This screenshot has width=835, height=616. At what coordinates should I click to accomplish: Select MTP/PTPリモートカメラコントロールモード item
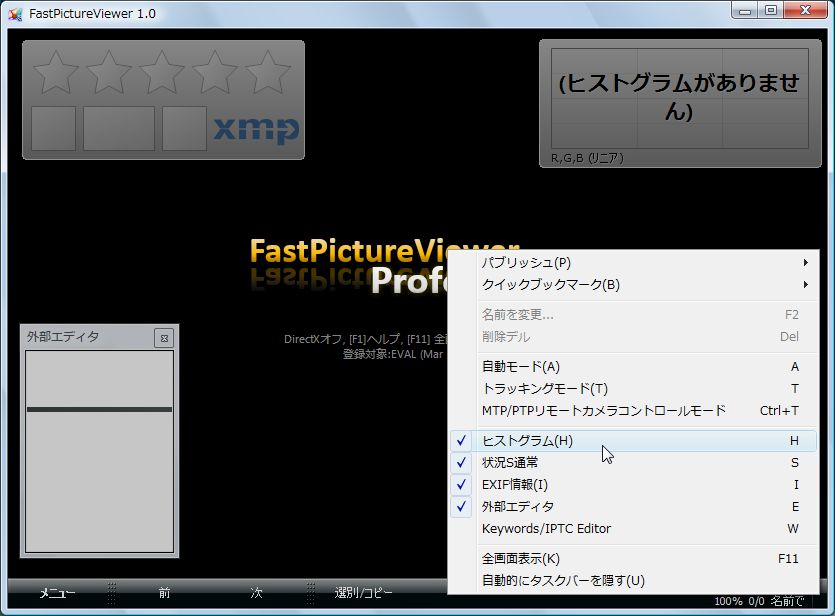point(633,410)
